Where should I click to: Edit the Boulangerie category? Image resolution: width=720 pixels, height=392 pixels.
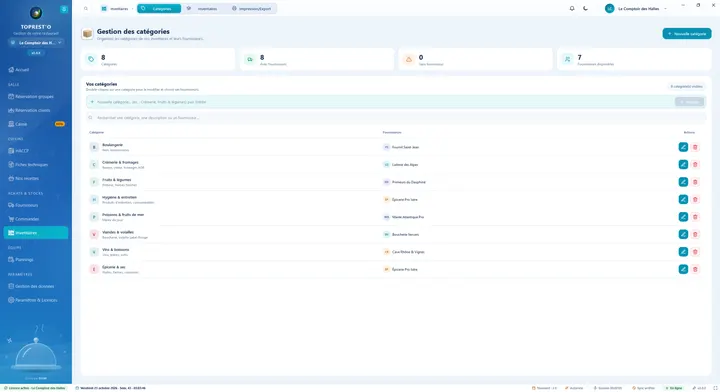click(683, 147)
